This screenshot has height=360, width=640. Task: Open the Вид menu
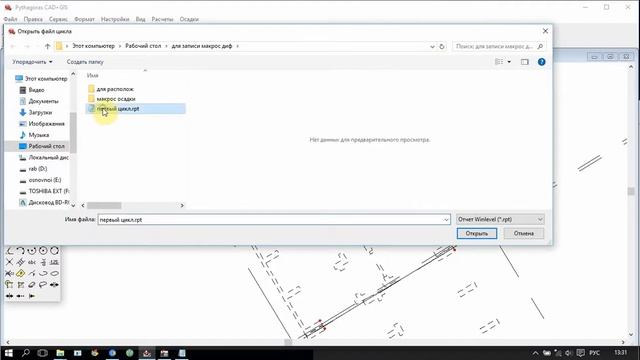(140, 19)
